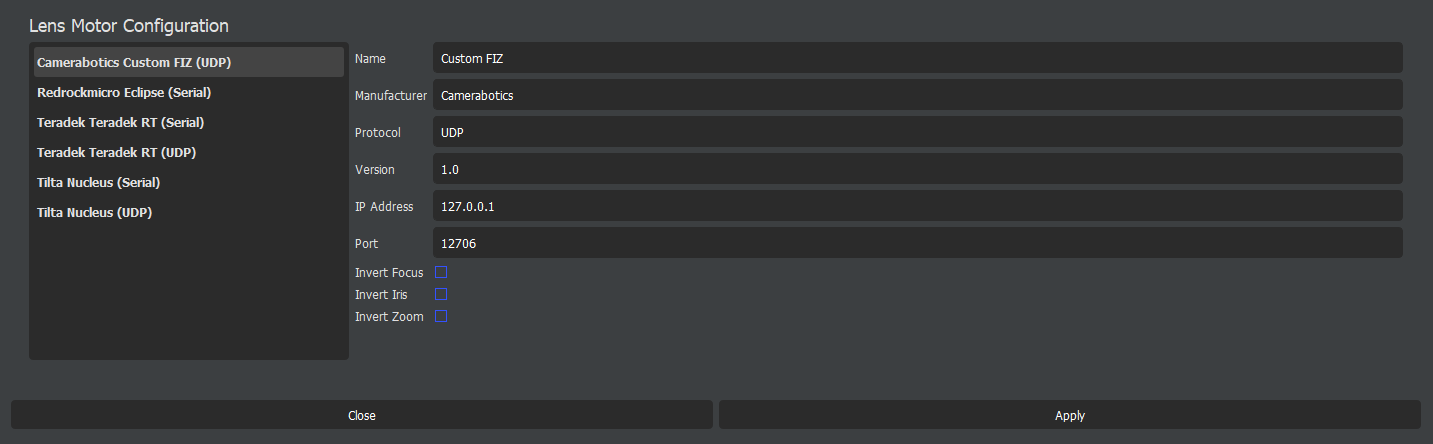Enable the Invert Focus checkbox
The height and width of the screenshot is (444, 1433).
tap(440, 272)
